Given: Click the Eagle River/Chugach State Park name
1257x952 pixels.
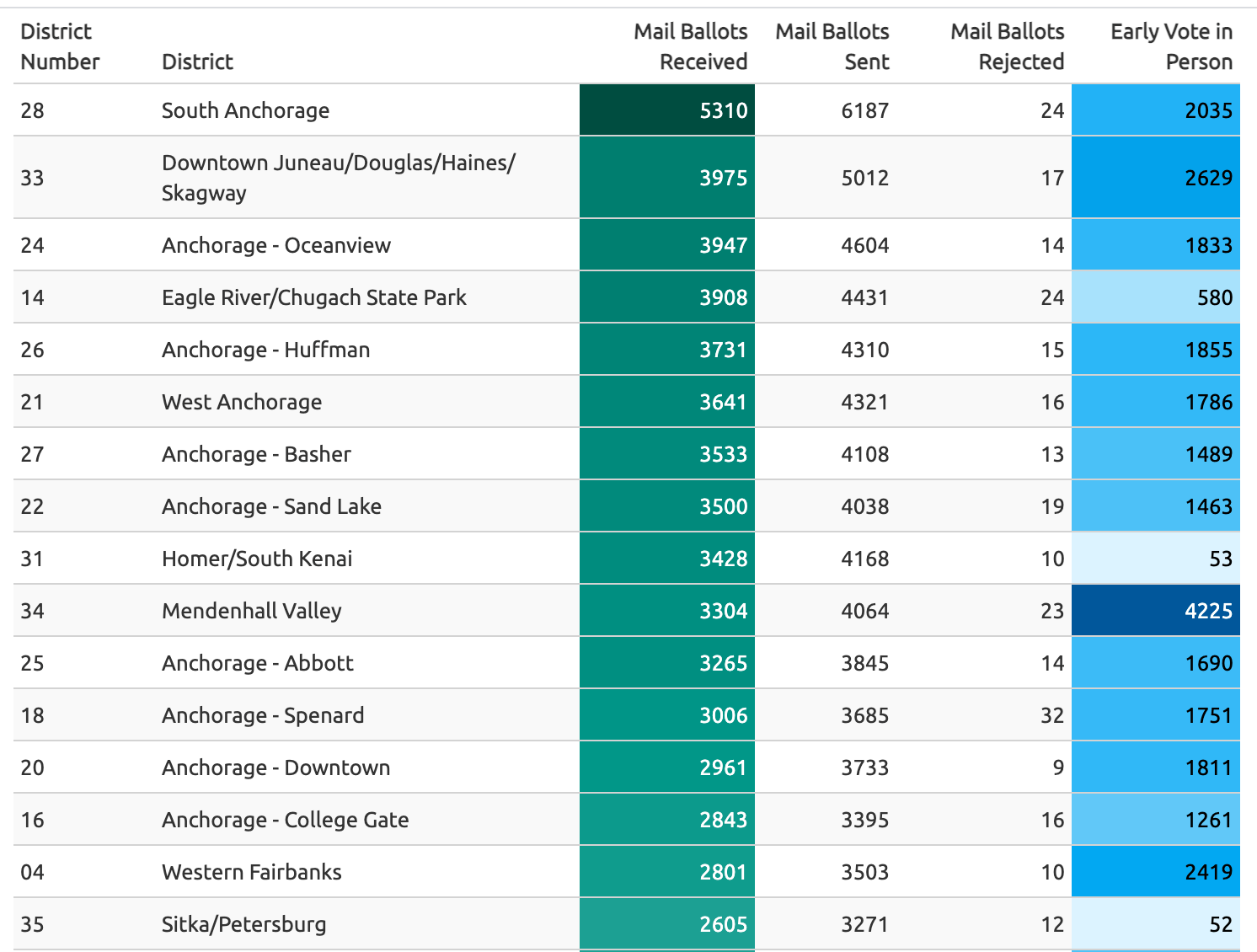Looking at the screenshot, I should click(314, 297).
